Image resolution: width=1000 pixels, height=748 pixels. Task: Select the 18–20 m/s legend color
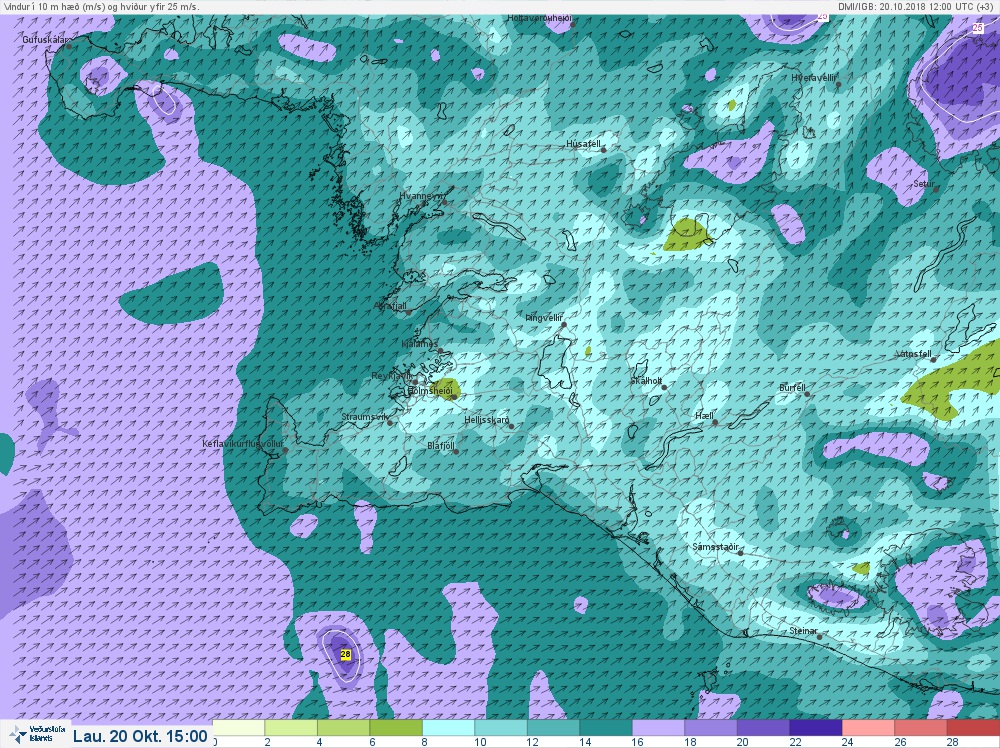point(710,728)
